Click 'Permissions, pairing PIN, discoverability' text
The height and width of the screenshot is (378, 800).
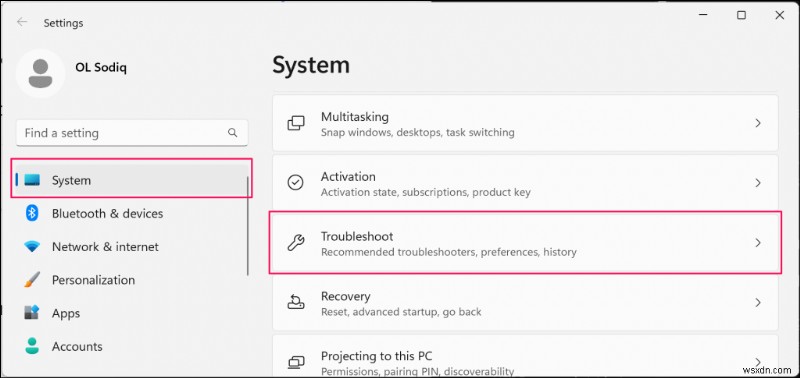pos(417,371)
